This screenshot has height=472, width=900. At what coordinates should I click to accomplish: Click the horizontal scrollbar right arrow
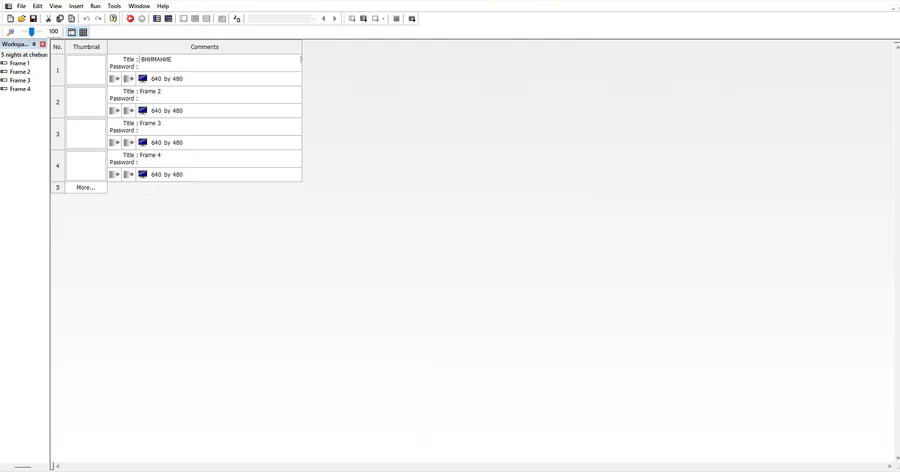click(890, 466)
